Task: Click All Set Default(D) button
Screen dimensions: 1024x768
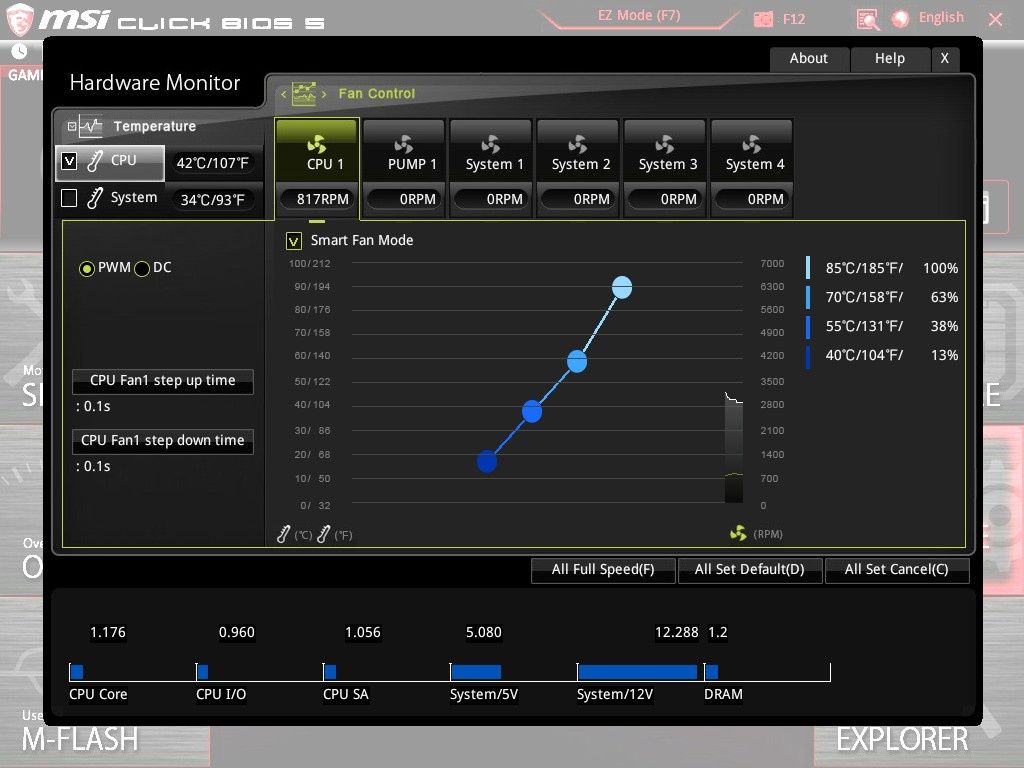Action: click(750, 569)
